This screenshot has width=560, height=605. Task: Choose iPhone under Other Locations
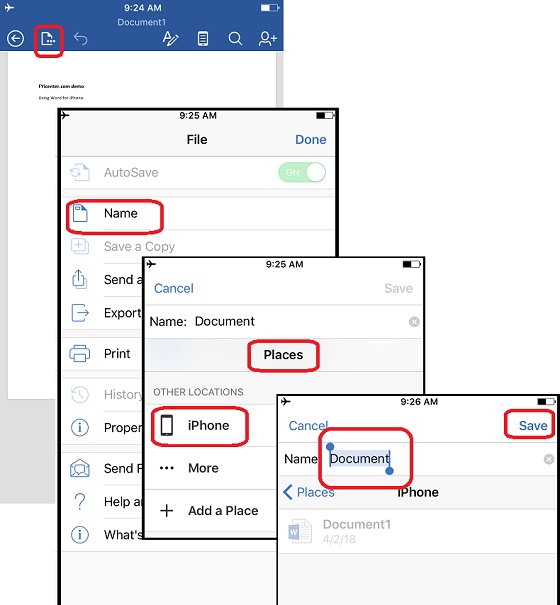click(208, 426)
